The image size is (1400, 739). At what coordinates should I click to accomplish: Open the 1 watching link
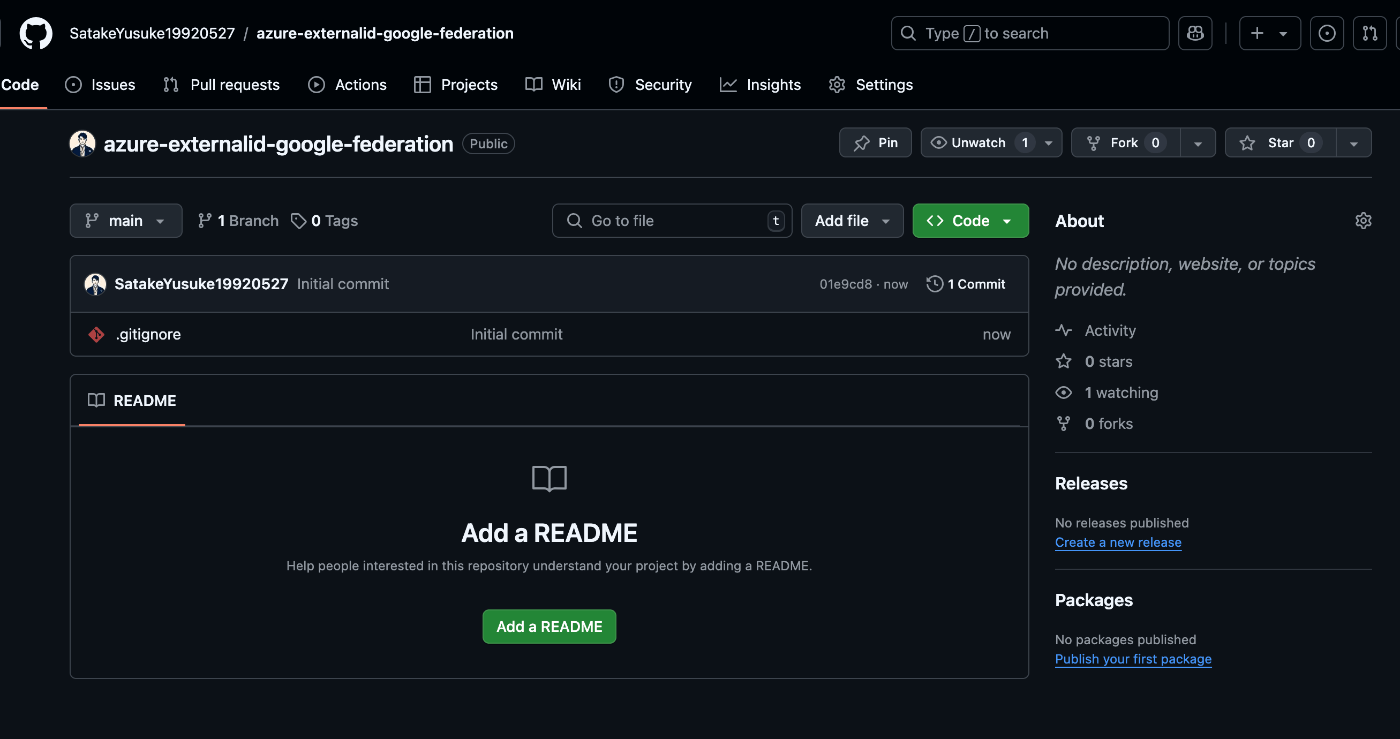tap(1121, 393)
